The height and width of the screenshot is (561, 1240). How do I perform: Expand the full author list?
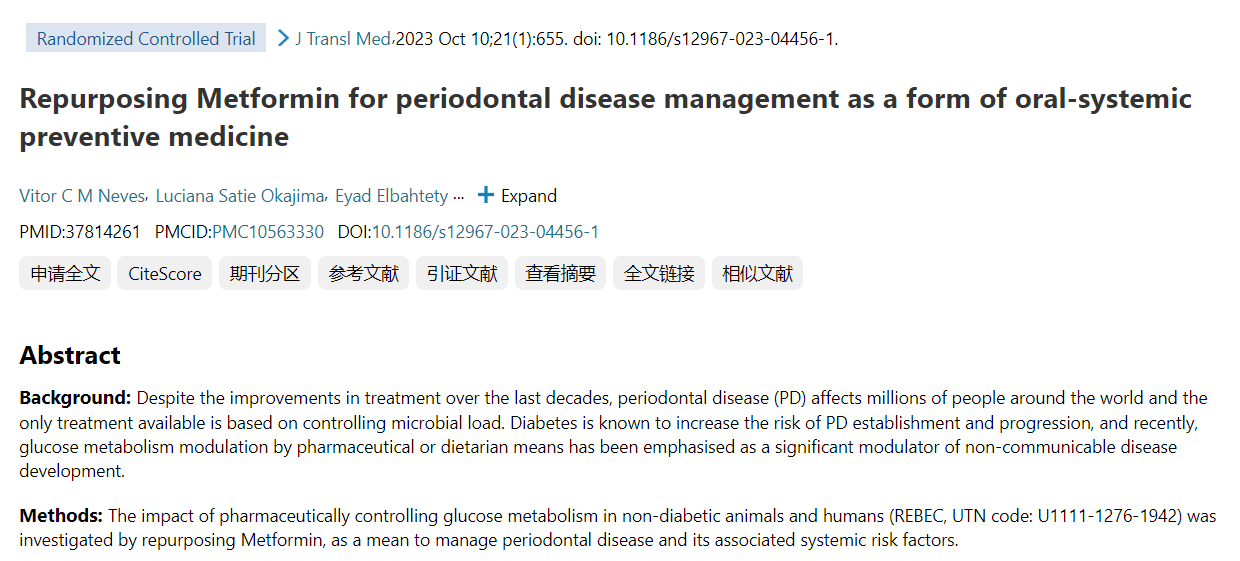[528, 196]
